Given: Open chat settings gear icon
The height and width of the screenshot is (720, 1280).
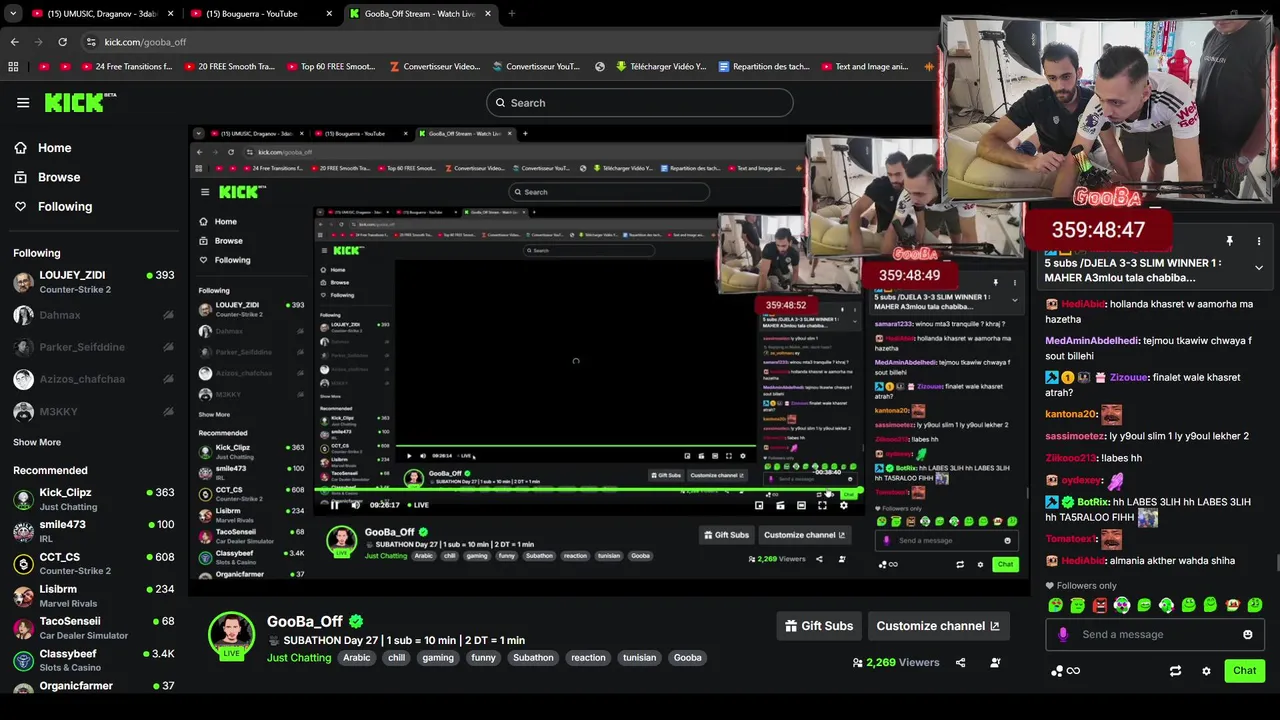Looking at the screenshot, I should tap(1206, 671).
